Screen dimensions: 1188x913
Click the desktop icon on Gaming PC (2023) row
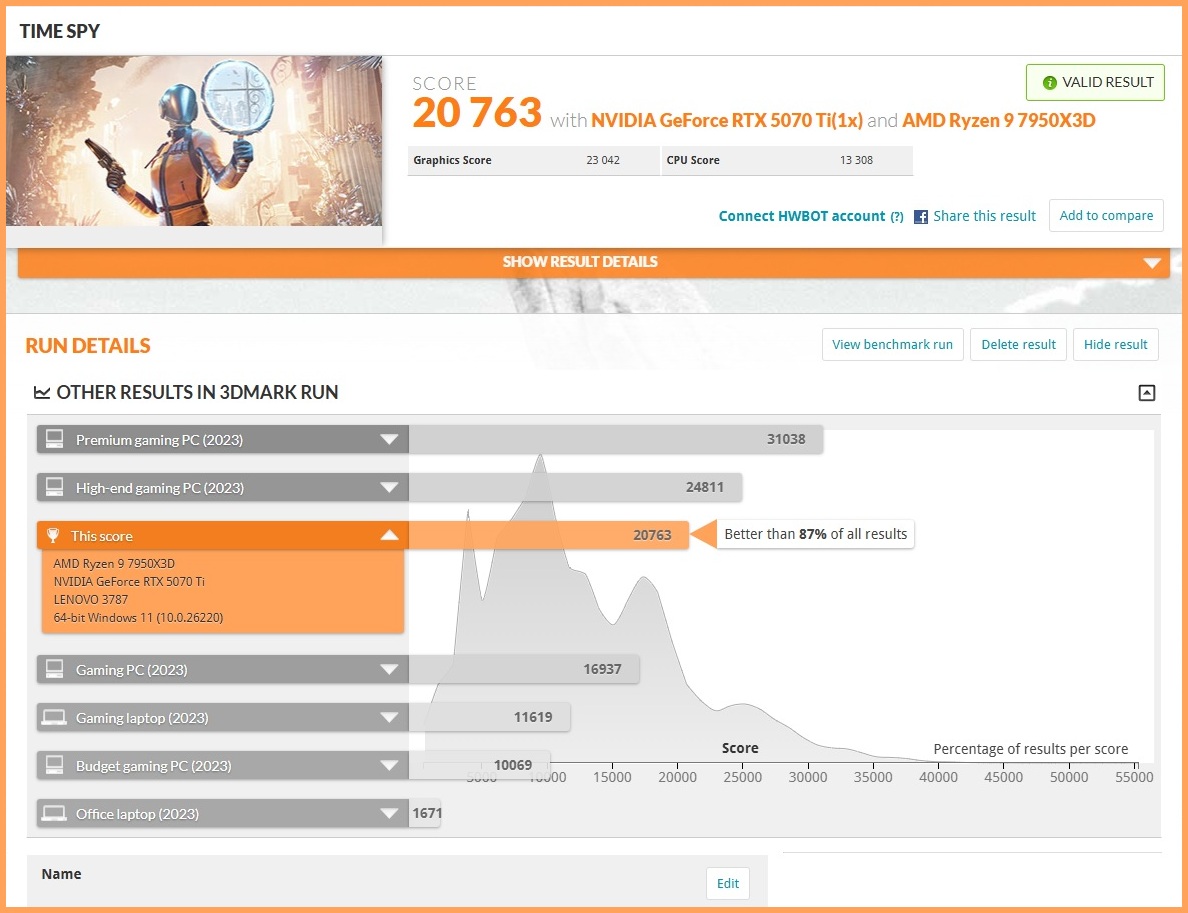point(55,669)
